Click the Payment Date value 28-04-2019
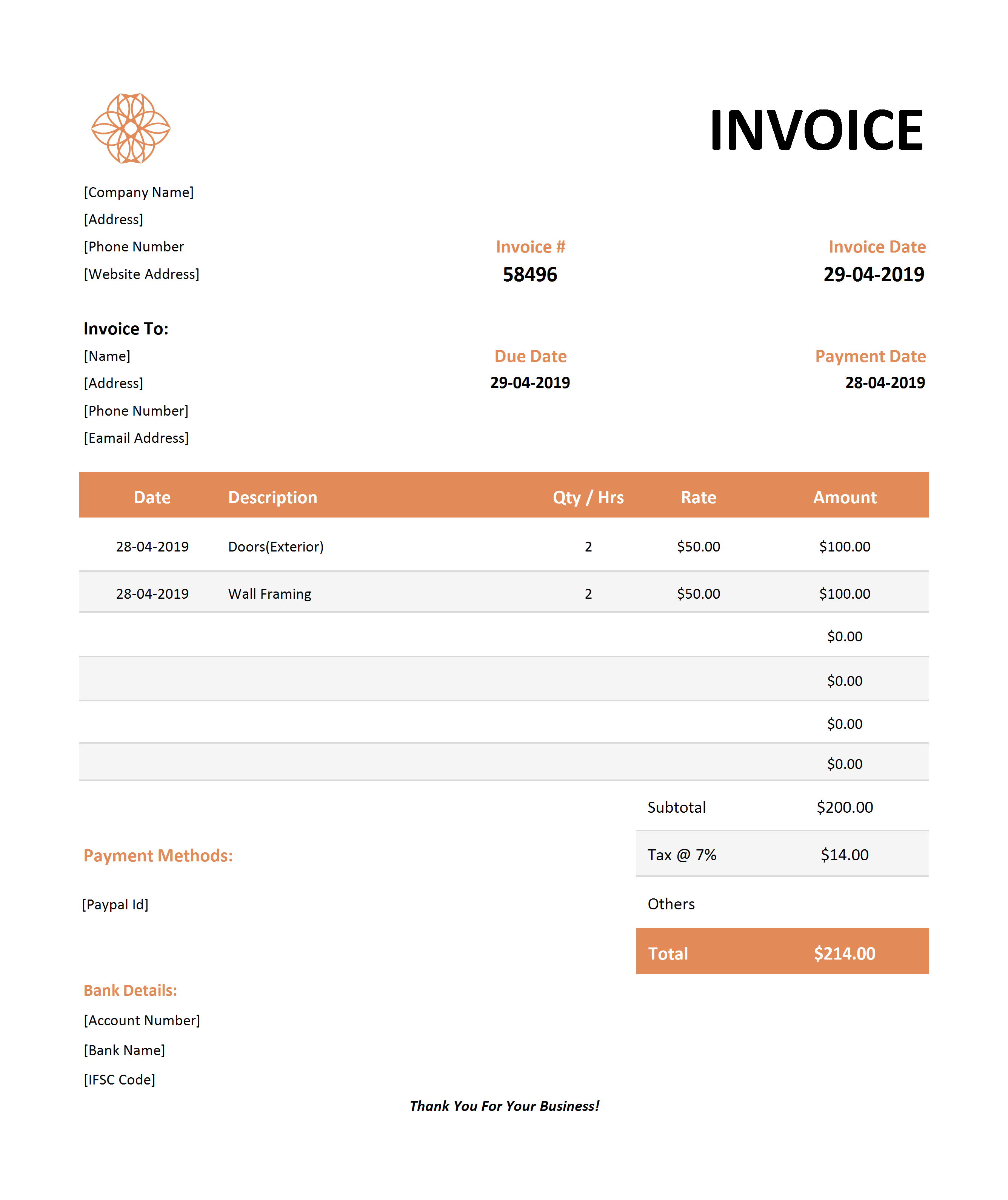The height and width of the screenshot is (1200, 1008). click(x=885, y=383)
